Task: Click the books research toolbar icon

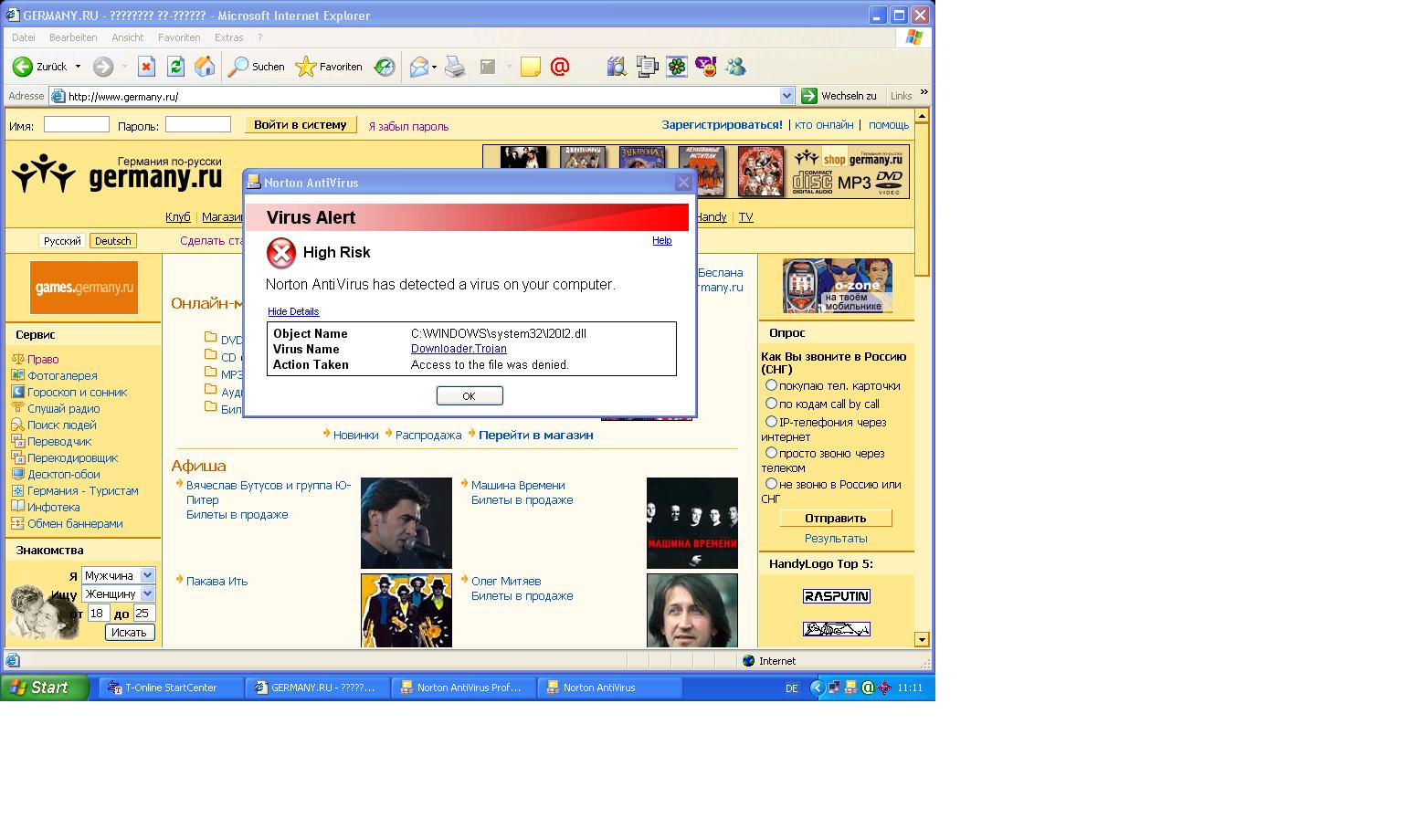Action: pyautogui.click(x=617, y=67)
